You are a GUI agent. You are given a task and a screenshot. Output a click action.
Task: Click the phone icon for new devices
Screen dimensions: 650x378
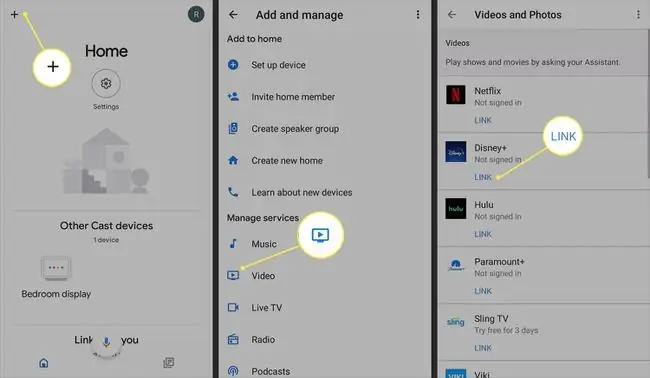(x=233, y=192)
